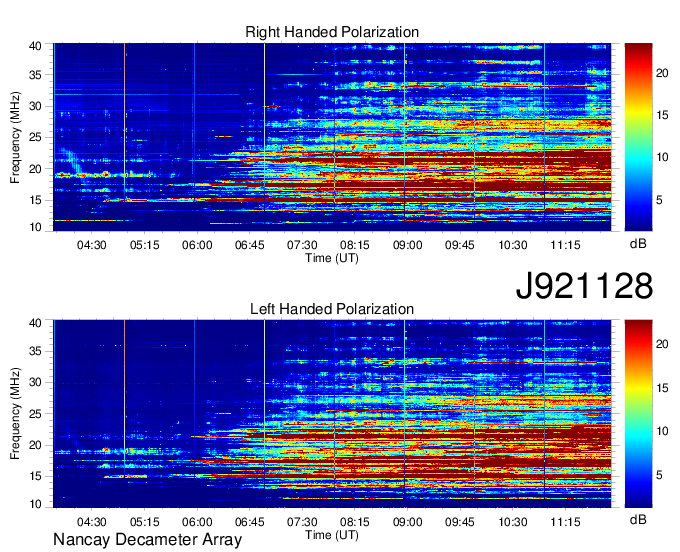This screenshot has width=680, height=552.
Task: Click the 25 MHz tick of top plot
Action: 35,137
